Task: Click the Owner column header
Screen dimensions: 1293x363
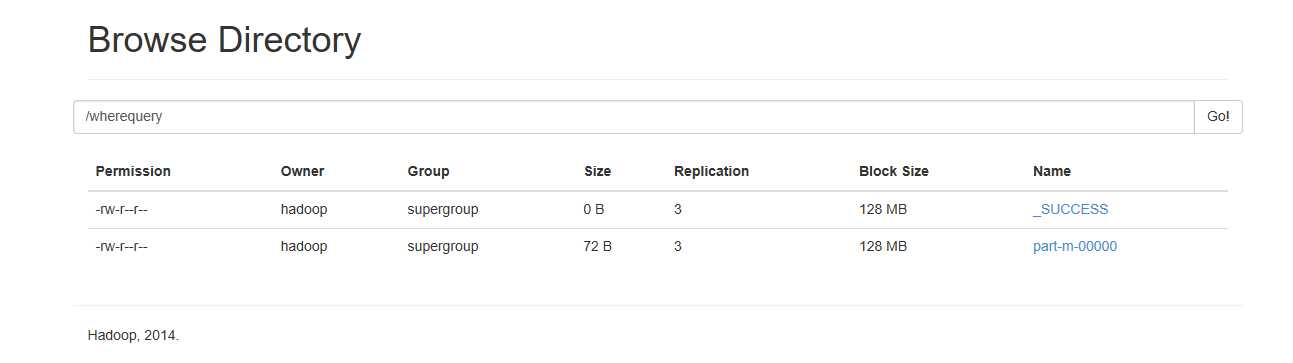Action: click(302, 171)
